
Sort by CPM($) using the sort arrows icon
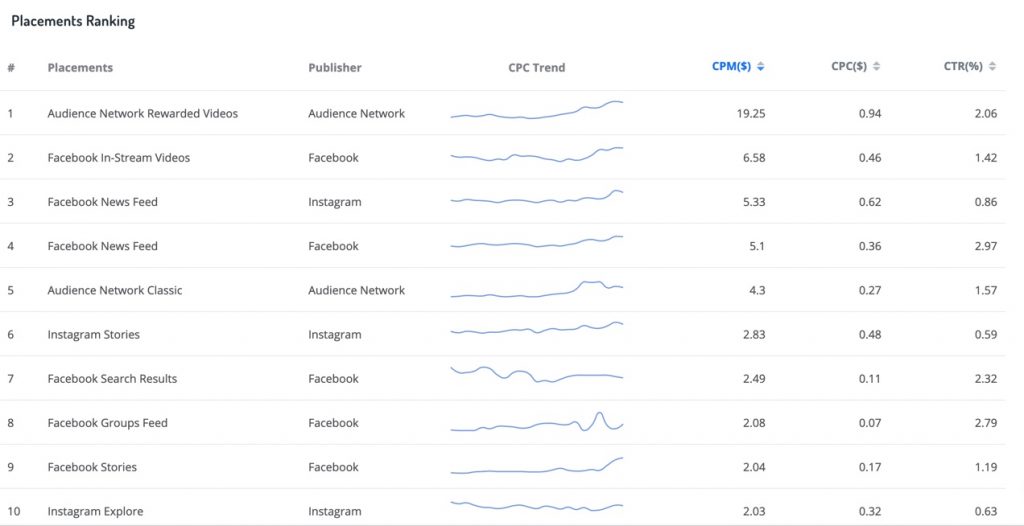click(761, 67)
